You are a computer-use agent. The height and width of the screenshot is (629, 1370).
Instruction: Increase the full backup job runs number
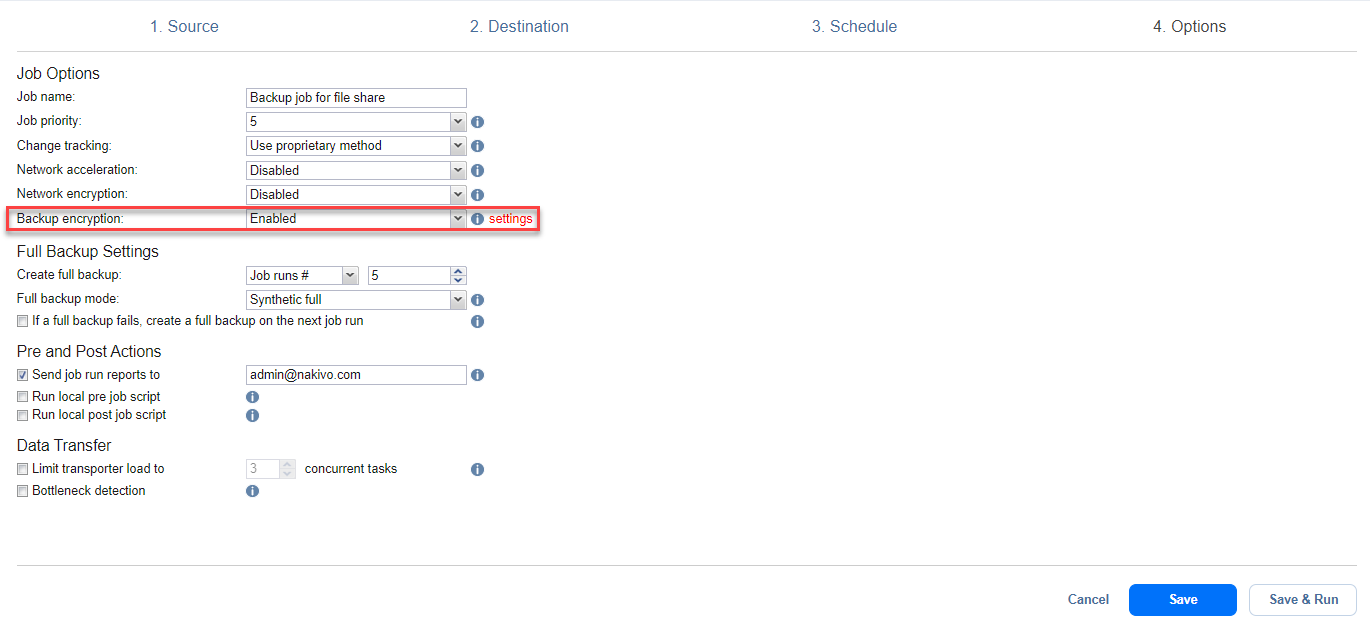(x=458, y=271)
